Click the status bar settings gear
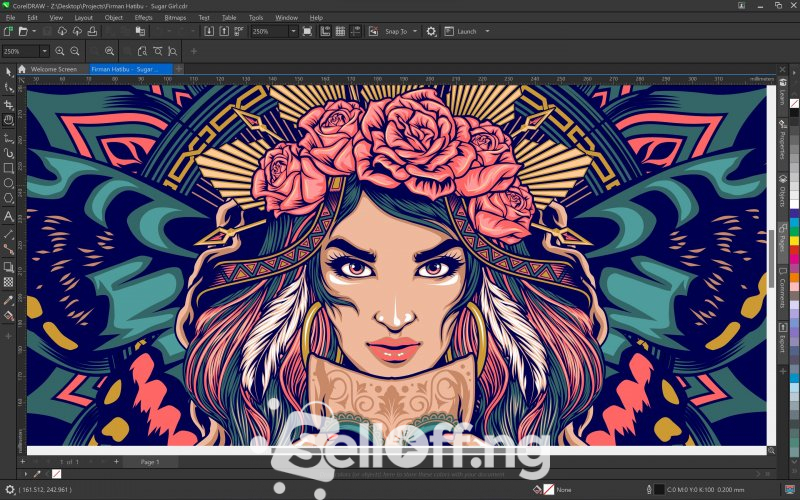Image resolution: width=800 pixels, height=500 pixels. [9, 490]
